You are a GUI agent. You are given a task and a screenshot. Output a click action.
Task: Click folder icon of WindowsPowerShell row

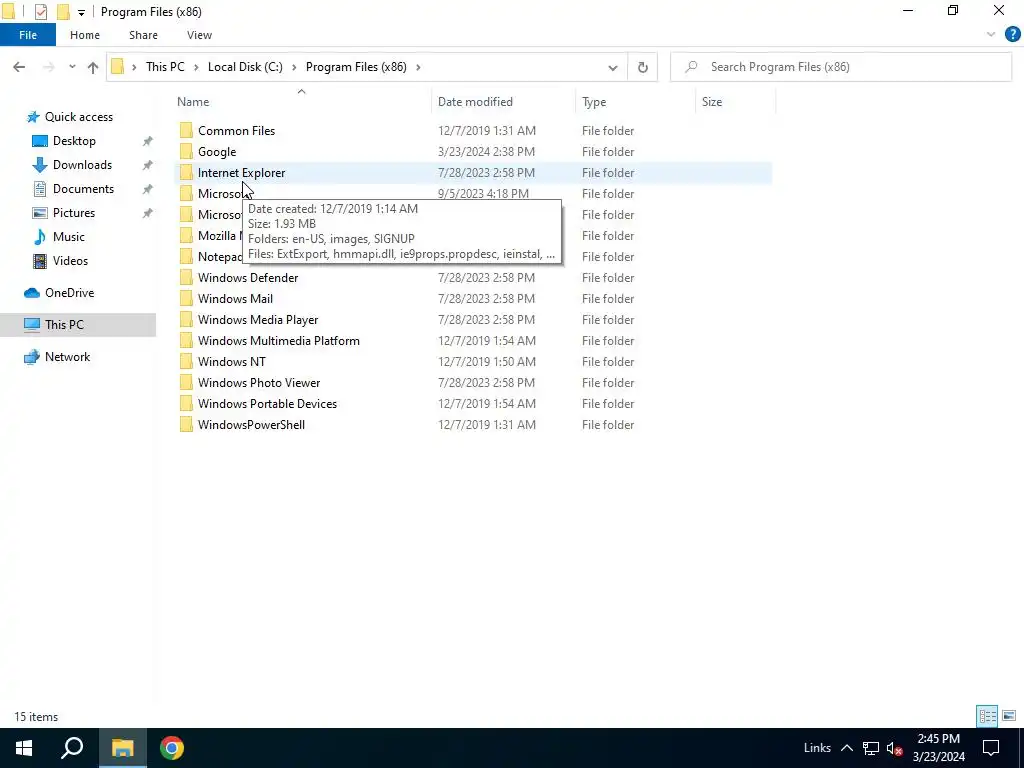[186, 425]
